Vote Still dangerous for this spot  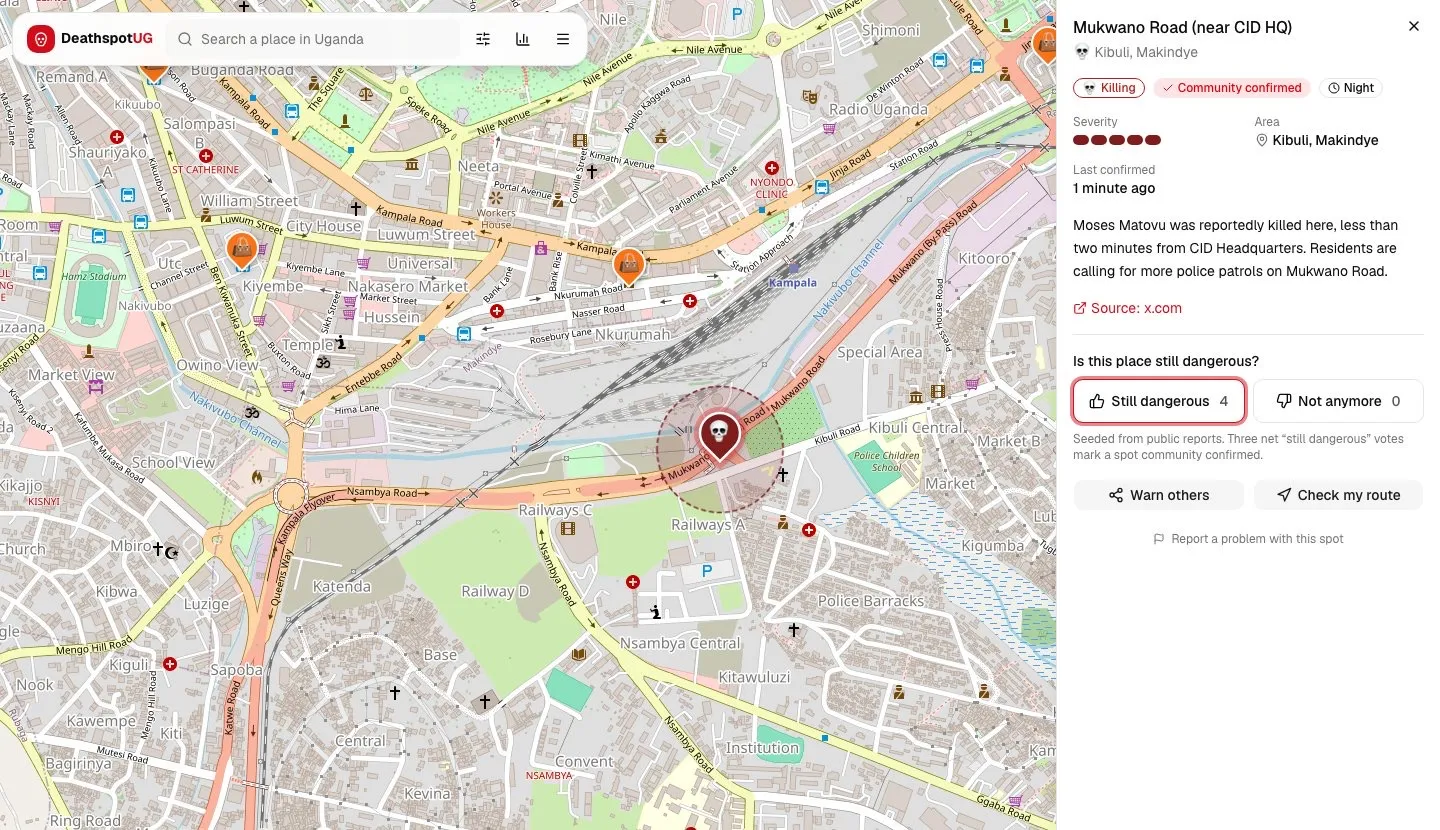pos(1159,401)
